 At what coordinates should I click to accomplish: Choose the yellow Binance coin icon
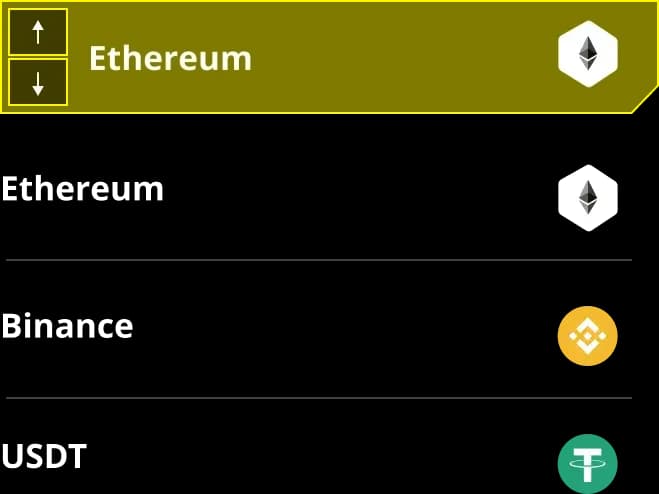point(588,335)
